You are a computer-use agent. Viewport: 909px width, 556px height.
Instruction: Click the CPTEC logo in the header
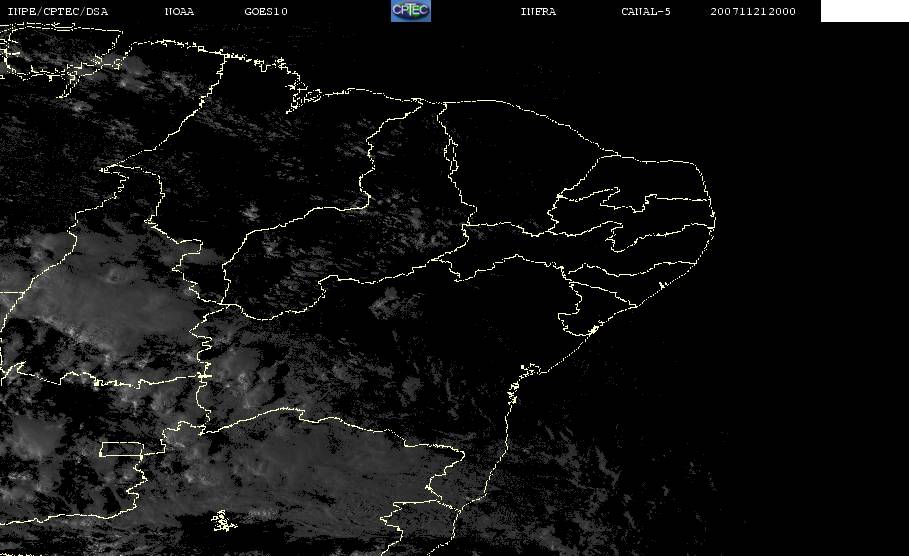point(410,11)
